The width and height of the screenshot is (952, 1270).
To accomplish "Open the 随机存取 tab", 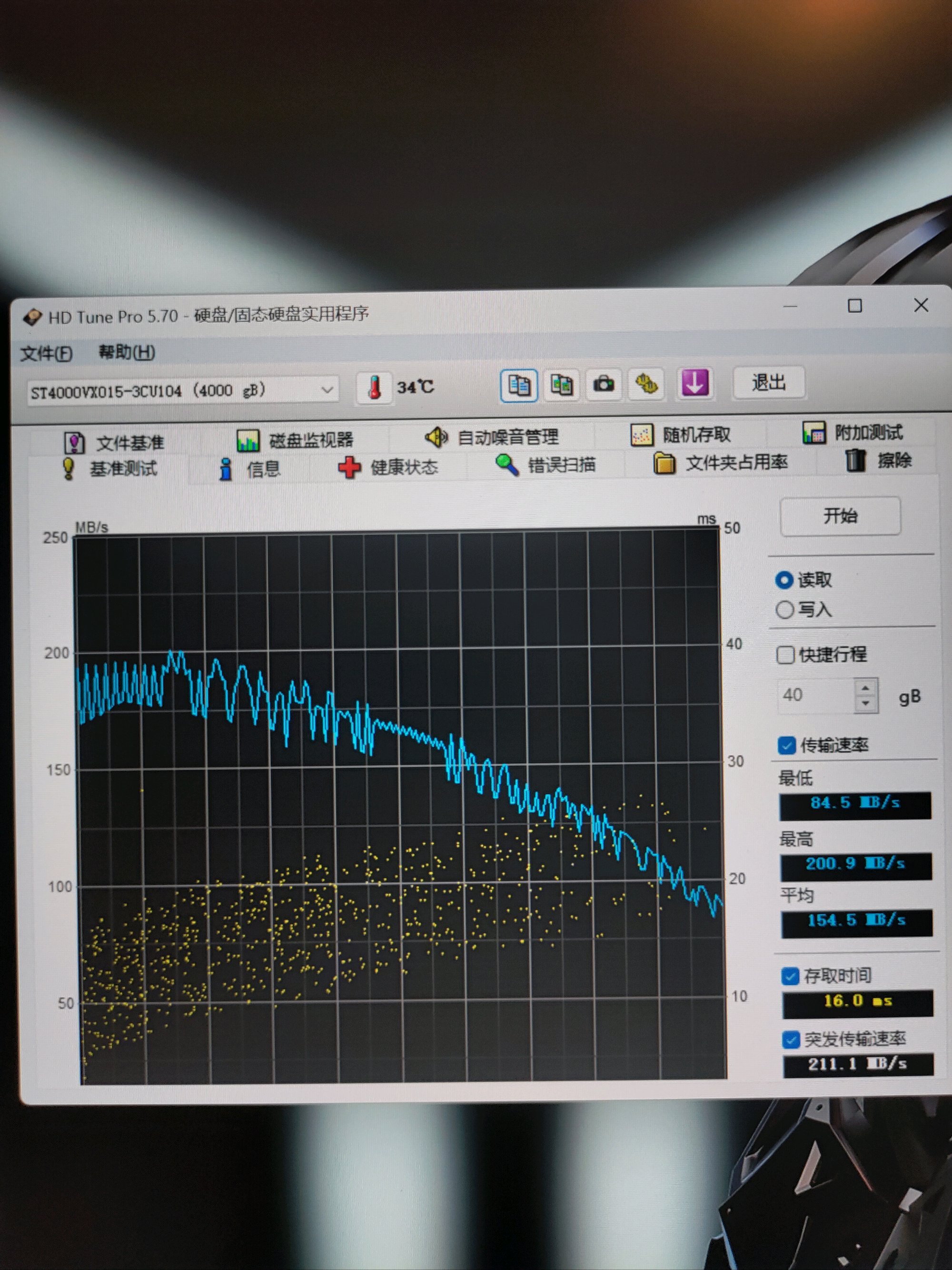I will tap(681, 435).
